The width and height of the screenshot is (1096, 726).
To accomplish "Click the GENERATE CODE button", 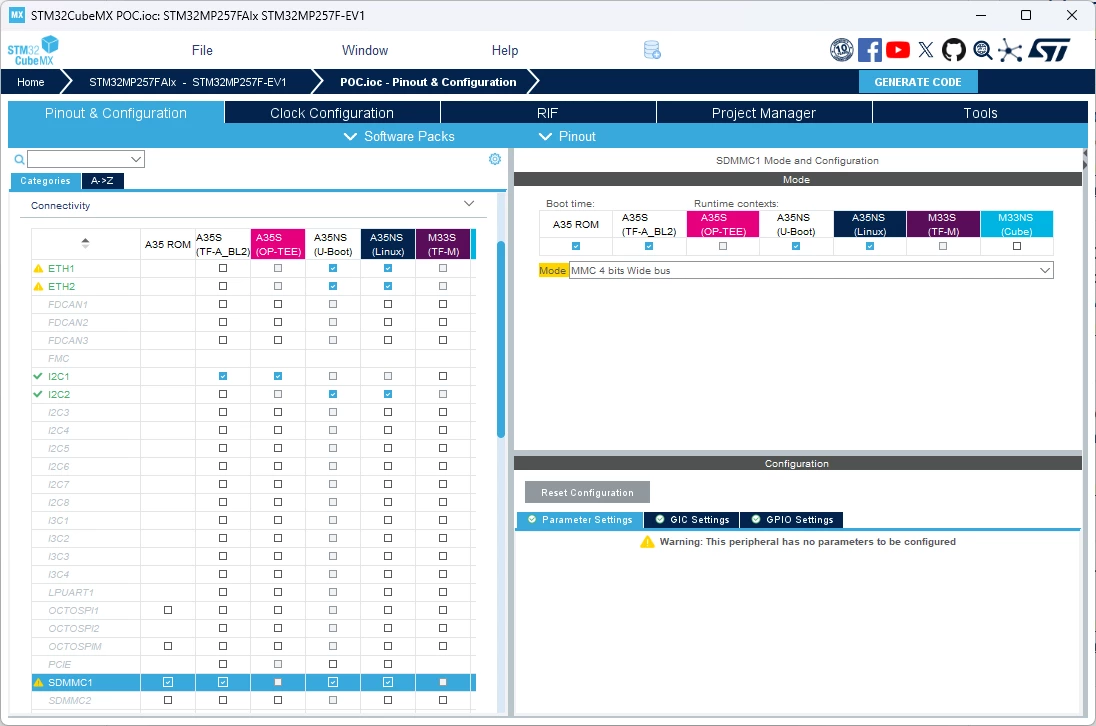I will 918,82.
